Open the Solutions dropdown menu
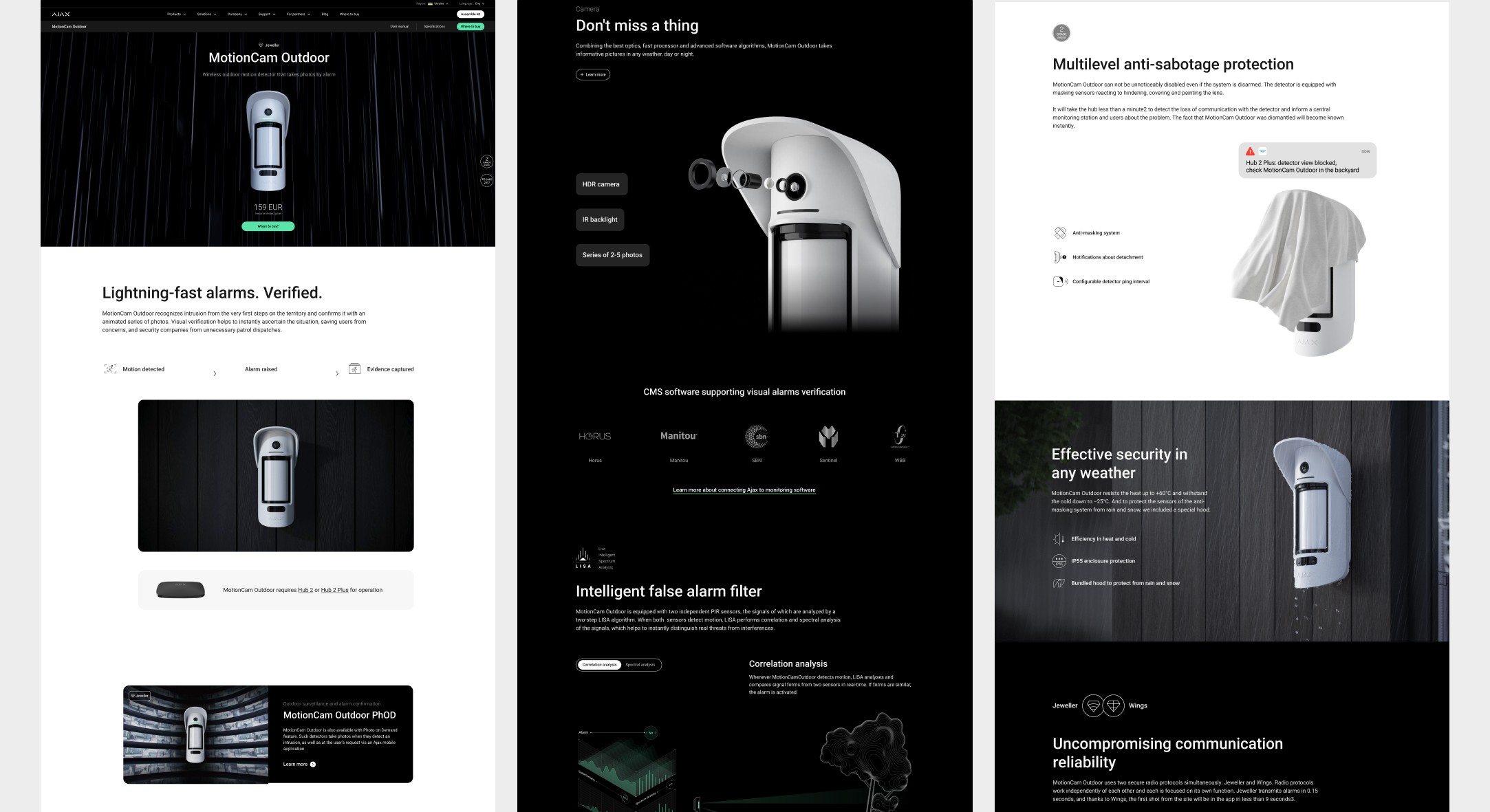 (206, 14)
